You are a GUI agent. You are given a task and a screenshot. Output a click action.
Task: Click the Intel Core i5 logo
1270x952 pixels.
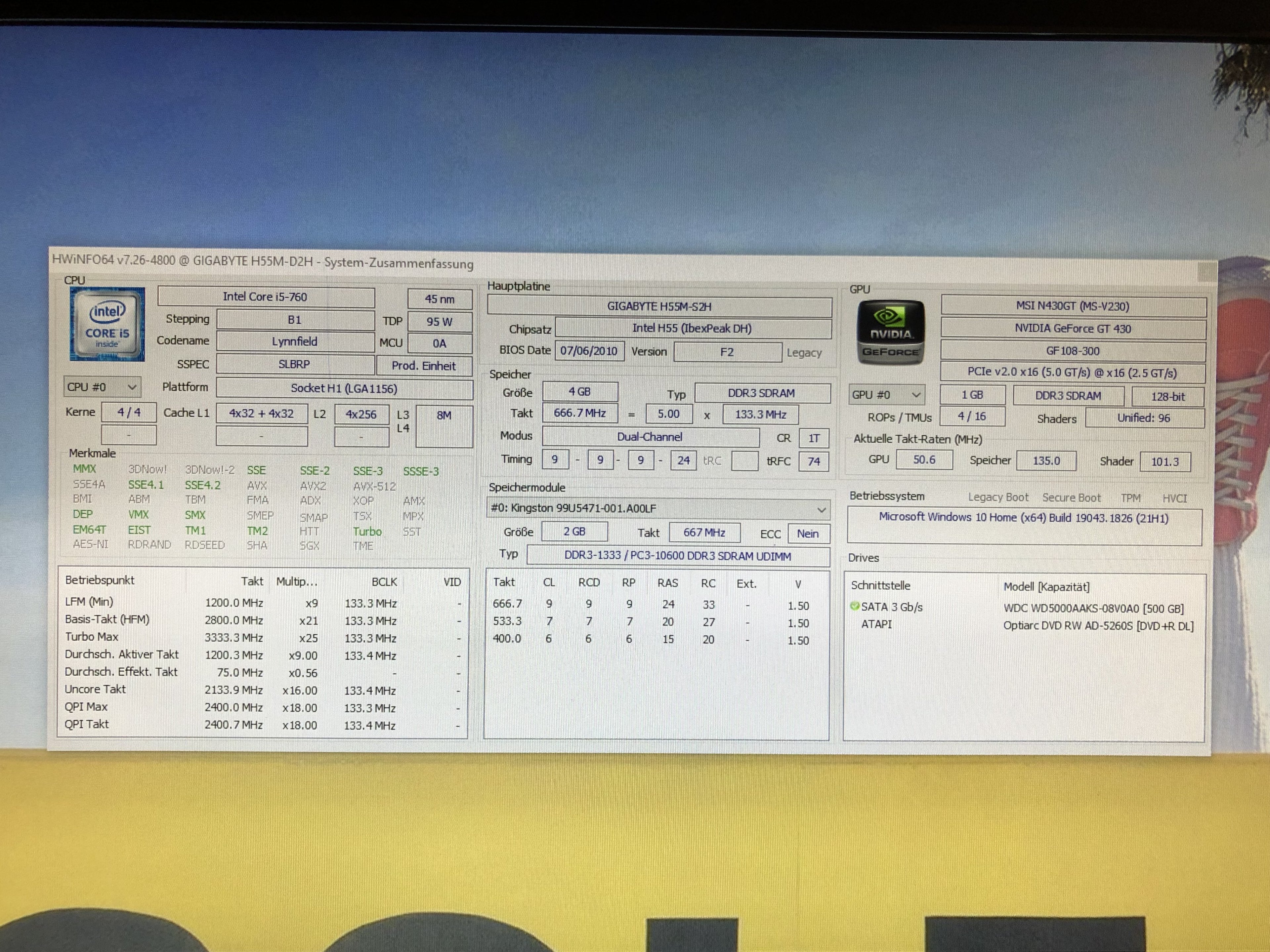tap(107, 325)
